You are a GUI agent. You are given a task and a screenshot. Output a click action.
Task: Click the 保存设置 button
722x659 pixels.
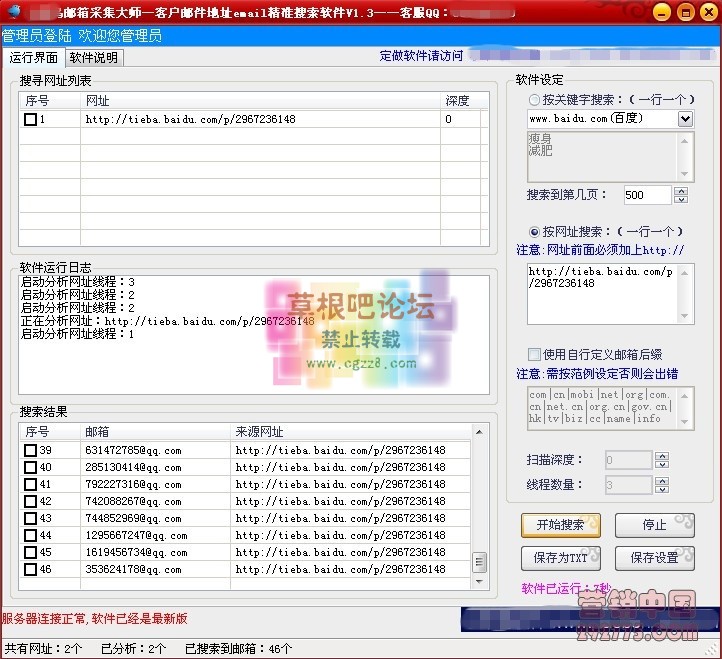tap(654, 557)
